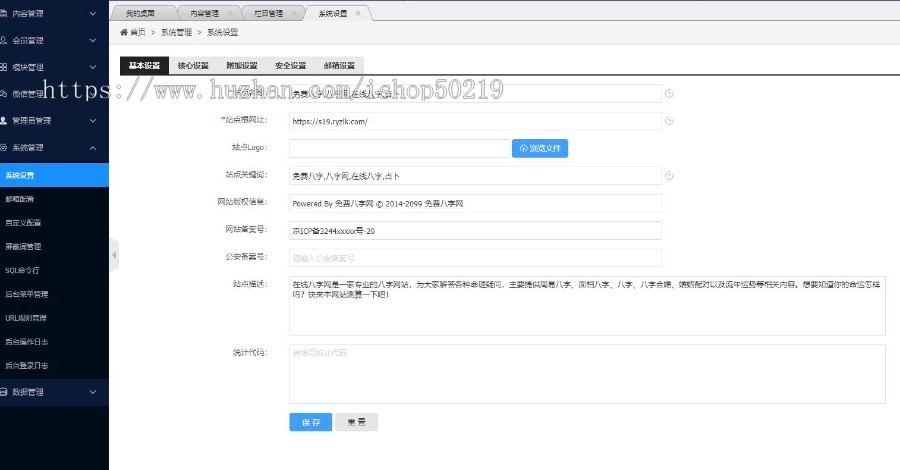Click help icon beside site name field
The image size is (900, 470).
coord(669,93)
